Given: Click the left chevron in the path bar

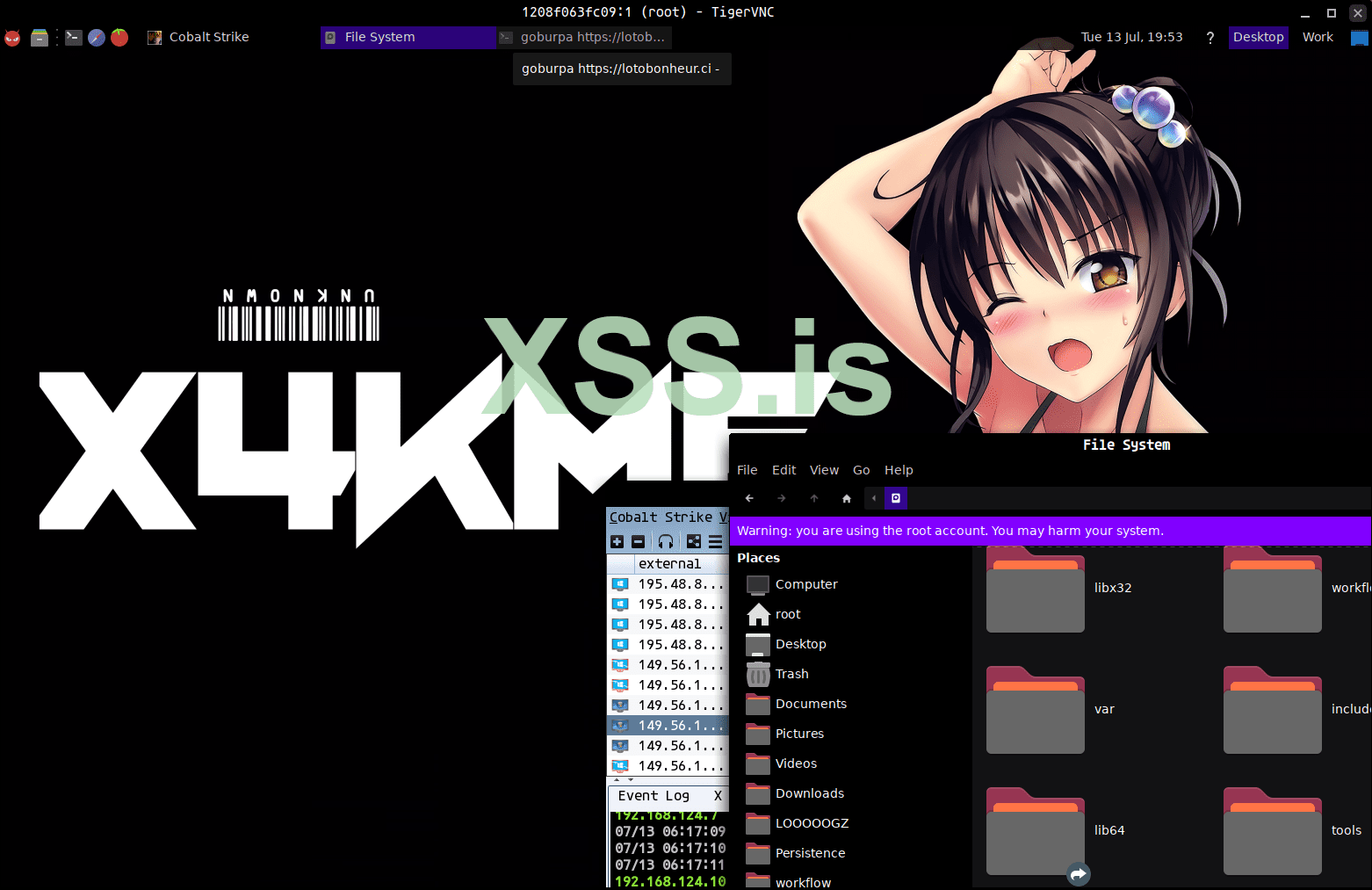Looking at the screenshot, I should point(874,498).
